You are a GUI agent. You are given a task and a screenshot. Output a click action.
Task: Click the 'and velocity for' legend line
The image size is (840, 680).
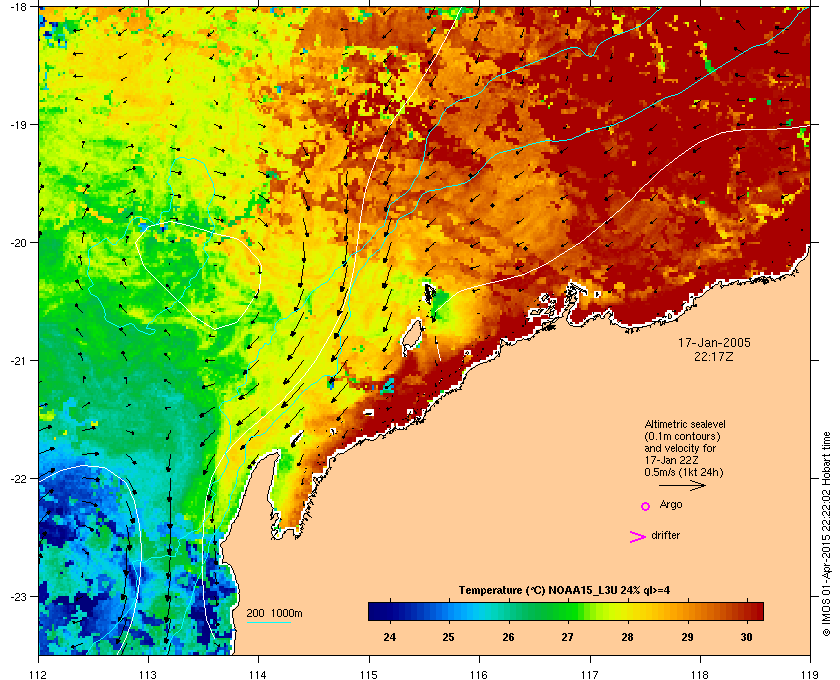(x=680, y=448)
